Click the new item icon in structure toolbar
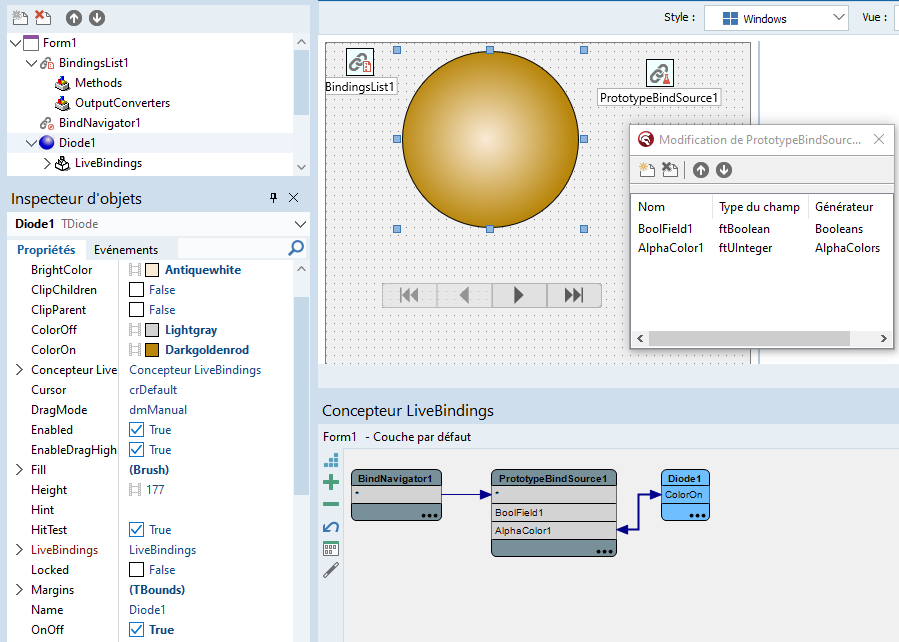 [20, 18]
